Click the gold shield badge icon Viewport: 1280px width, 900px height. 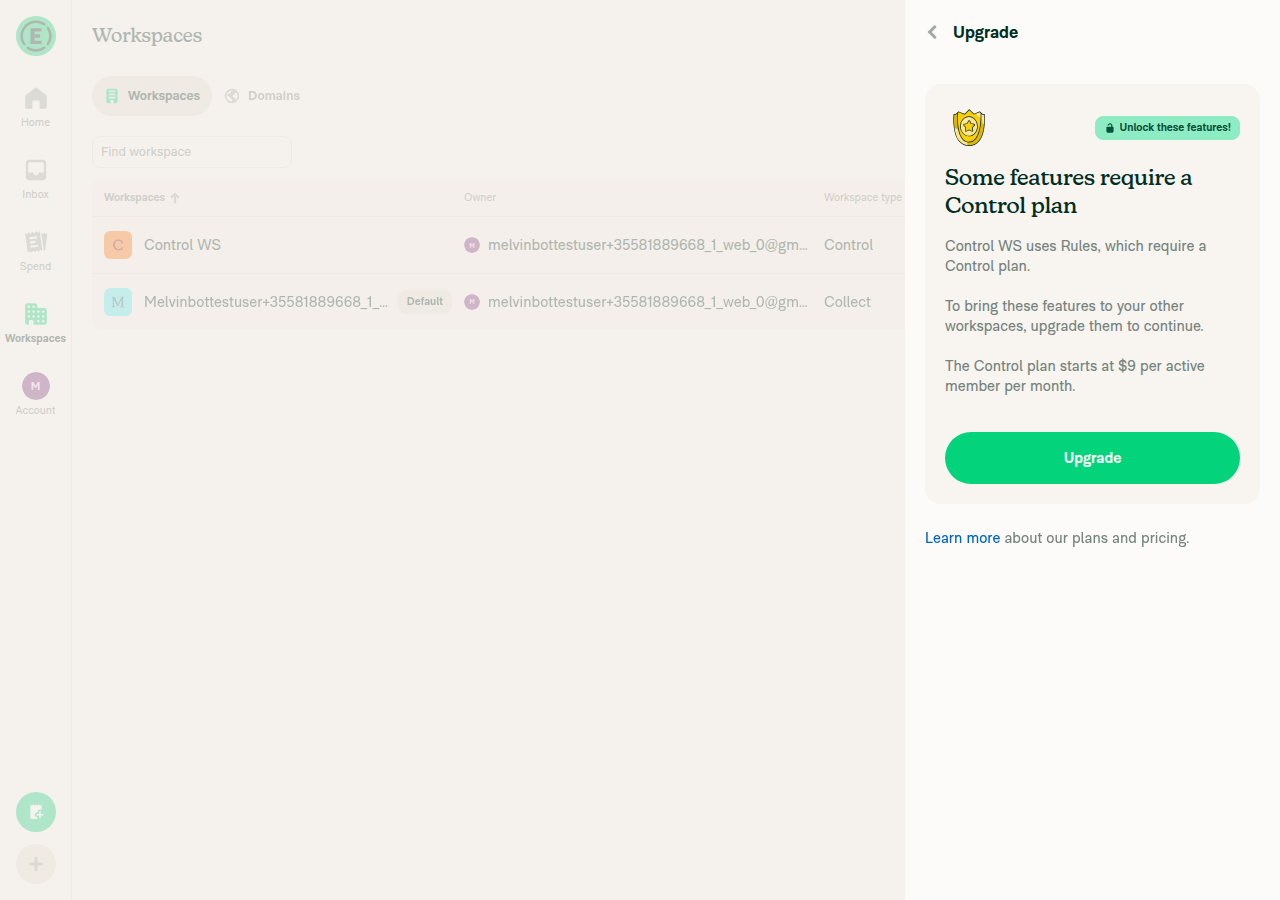pyautogui.click(x=968, y=128)
